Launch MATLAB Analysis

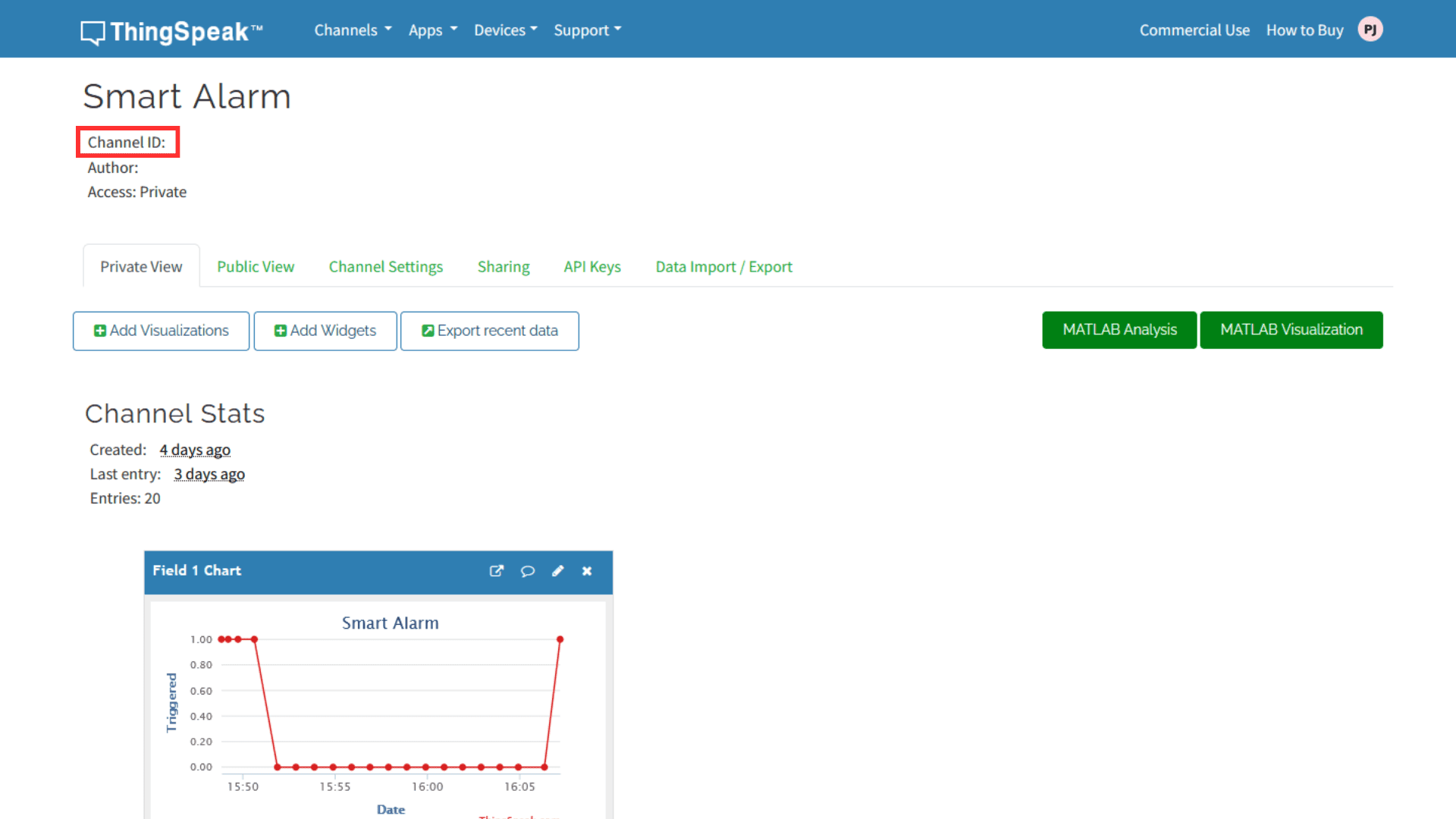1119,330
